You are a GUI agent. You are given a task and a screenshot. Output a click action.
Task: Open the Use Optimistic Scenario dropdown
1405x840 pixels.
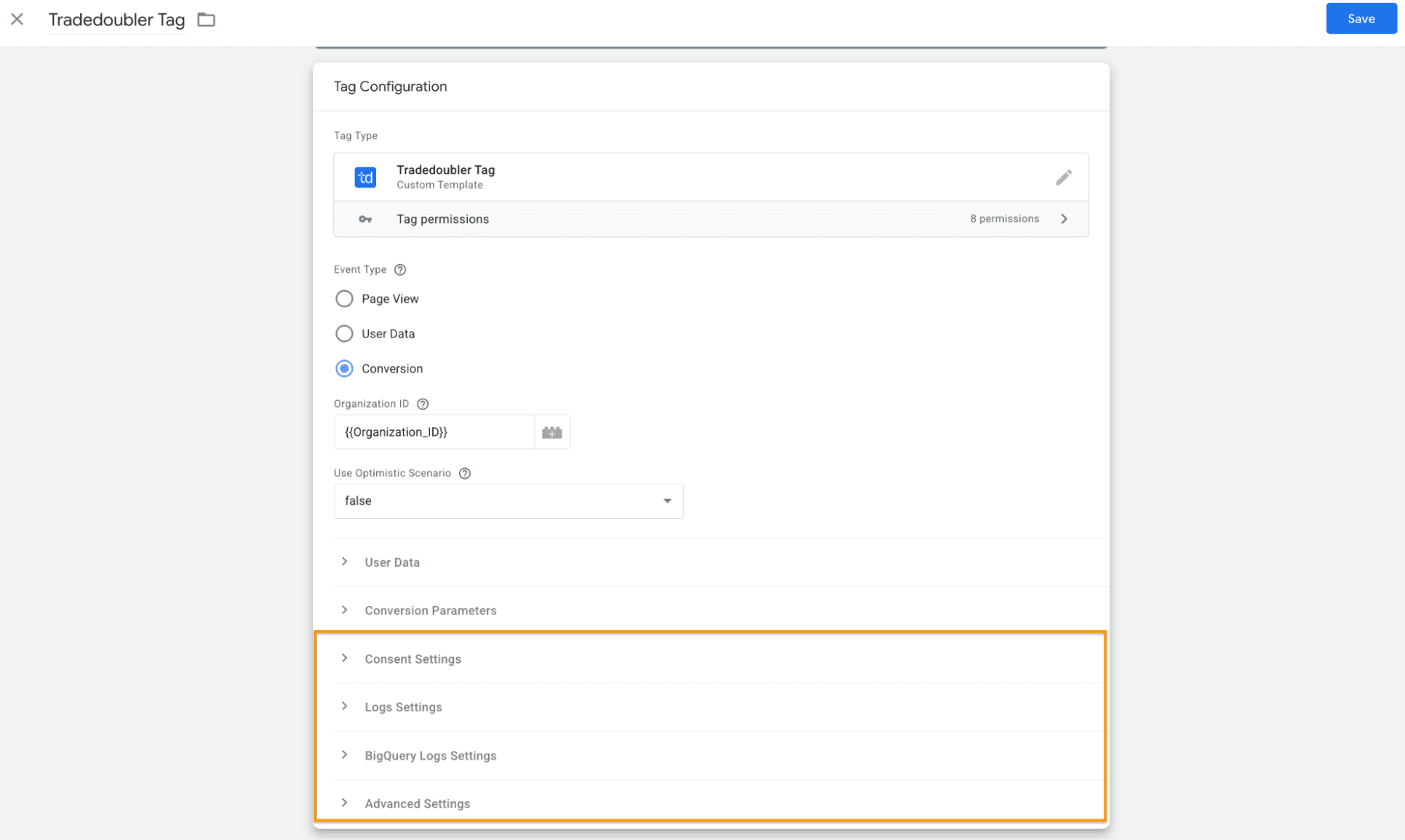click(x=508, y=501)
